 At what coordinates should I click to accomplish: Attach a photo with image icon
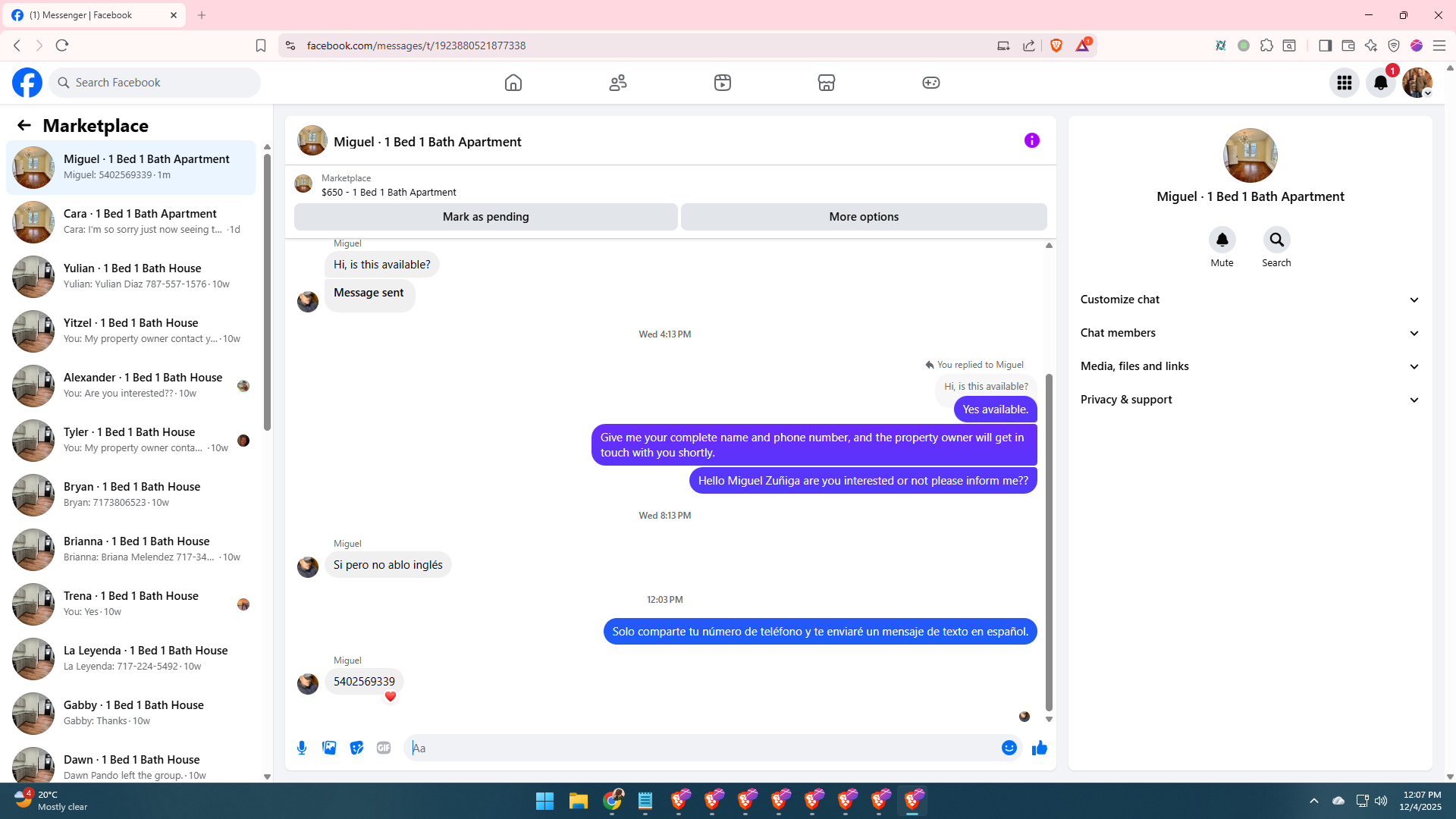329,748
